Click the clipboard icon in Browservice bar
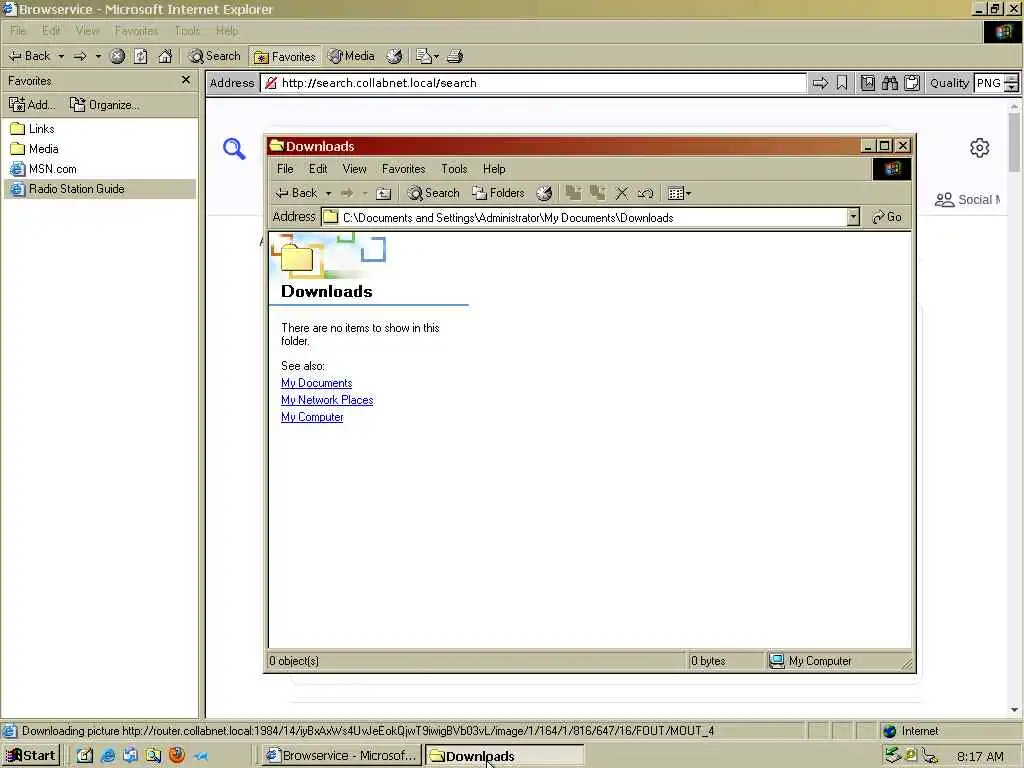 click(912, 83)
